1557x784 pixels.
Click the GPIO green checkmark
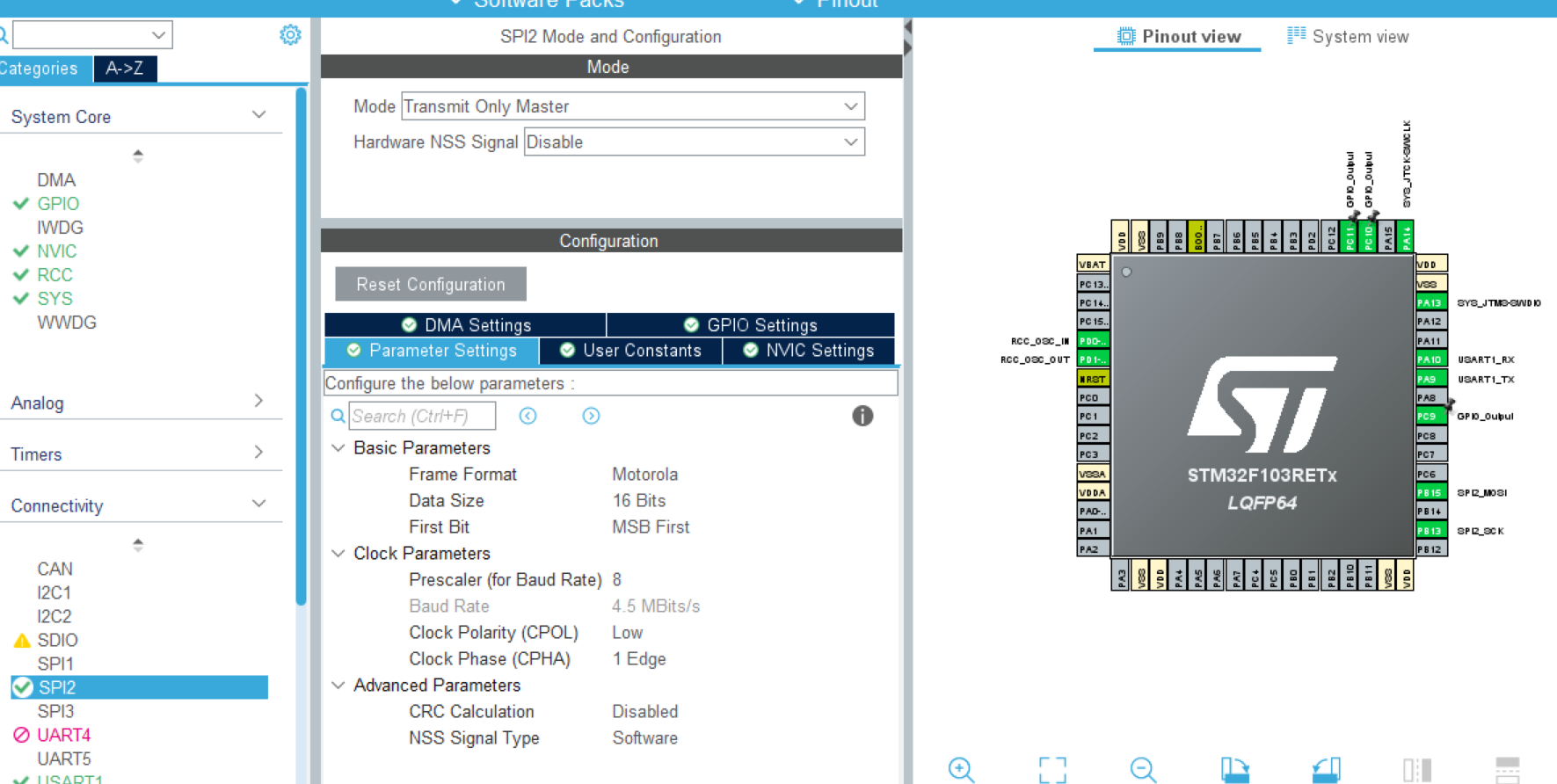22,203
